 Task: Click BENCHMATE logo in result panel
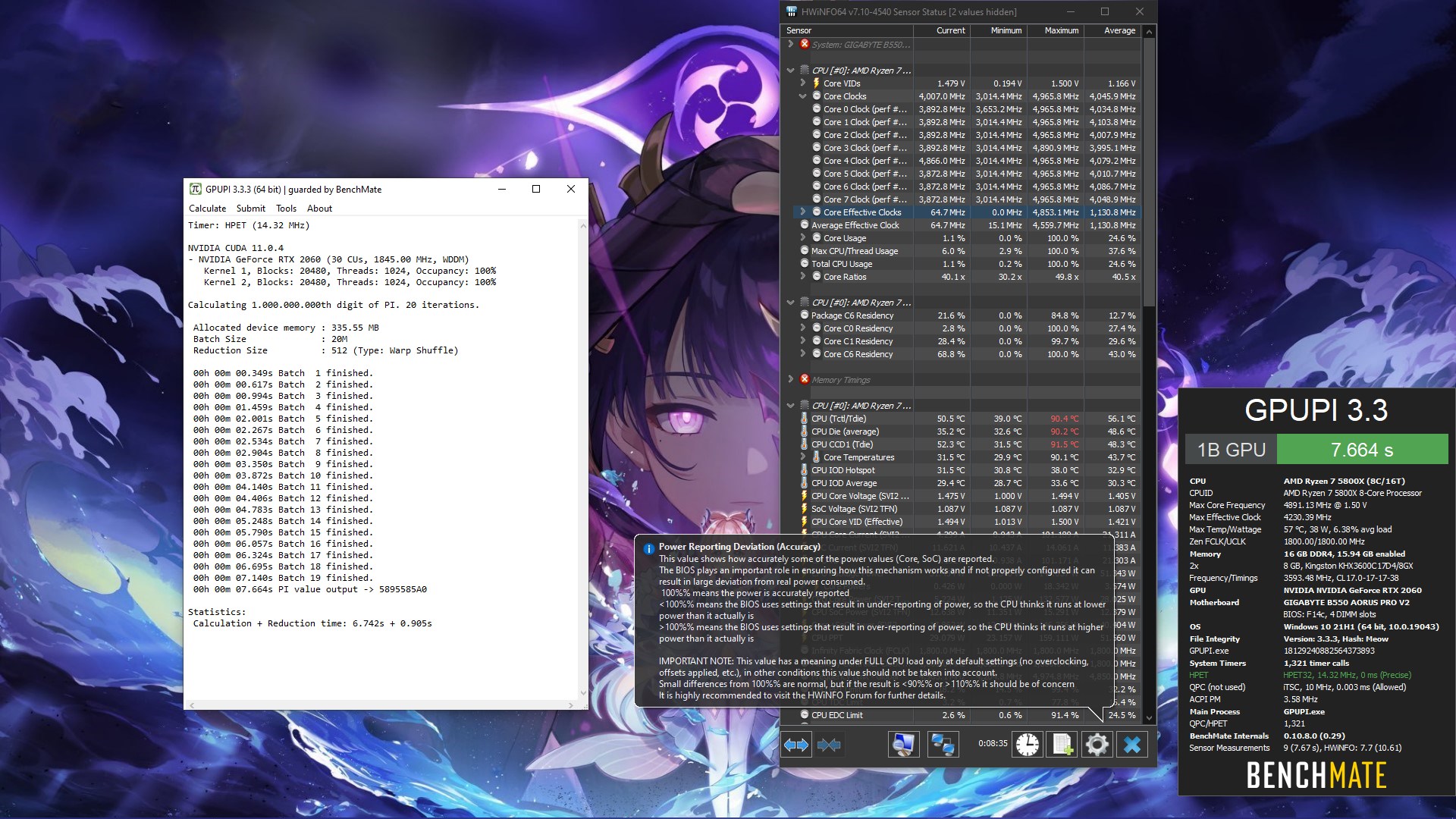coord(1316,775)
